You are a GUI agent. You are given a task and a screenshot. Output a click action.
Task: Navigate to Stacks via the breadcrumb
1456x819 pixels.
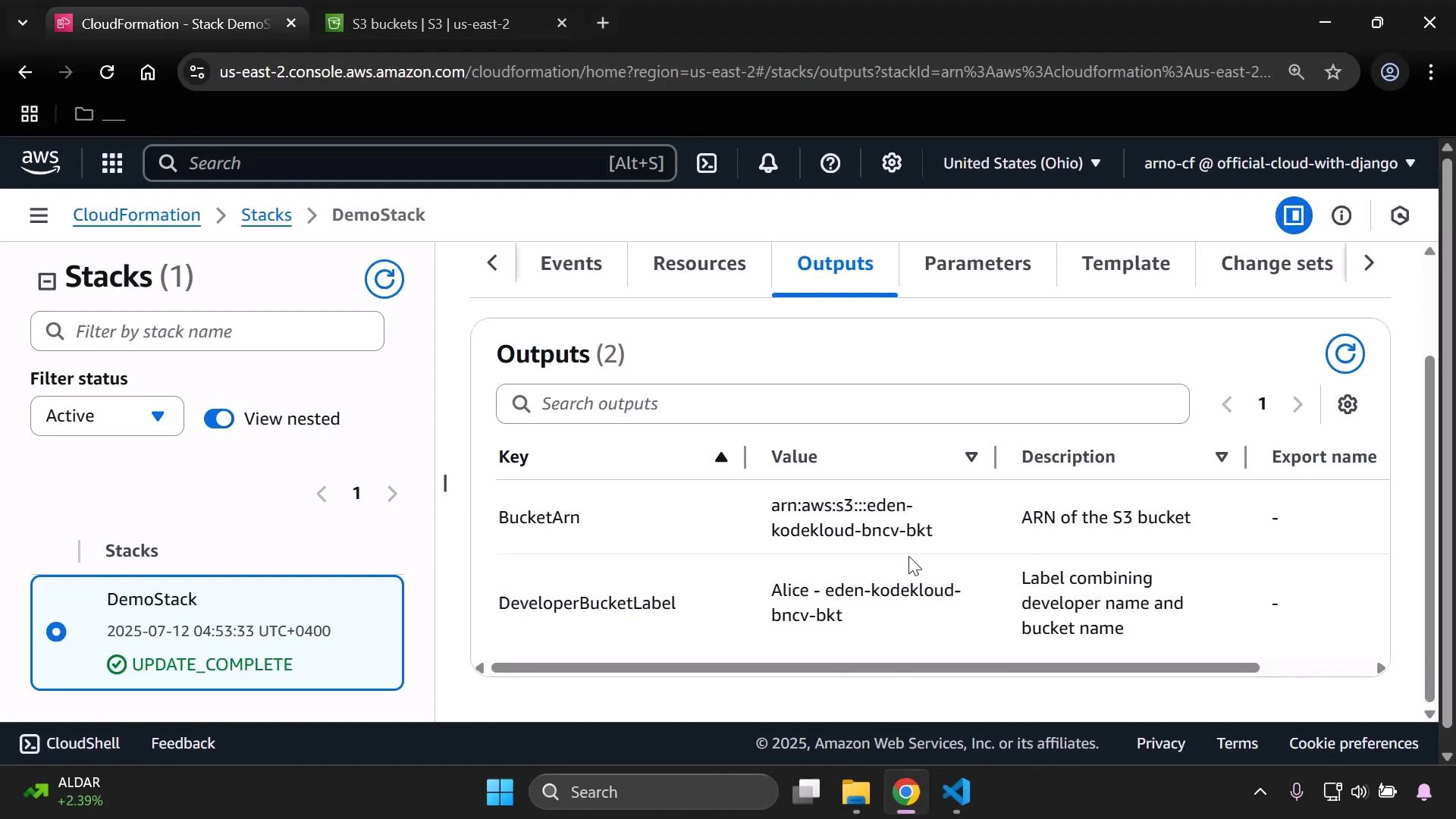tap(266, 215)
